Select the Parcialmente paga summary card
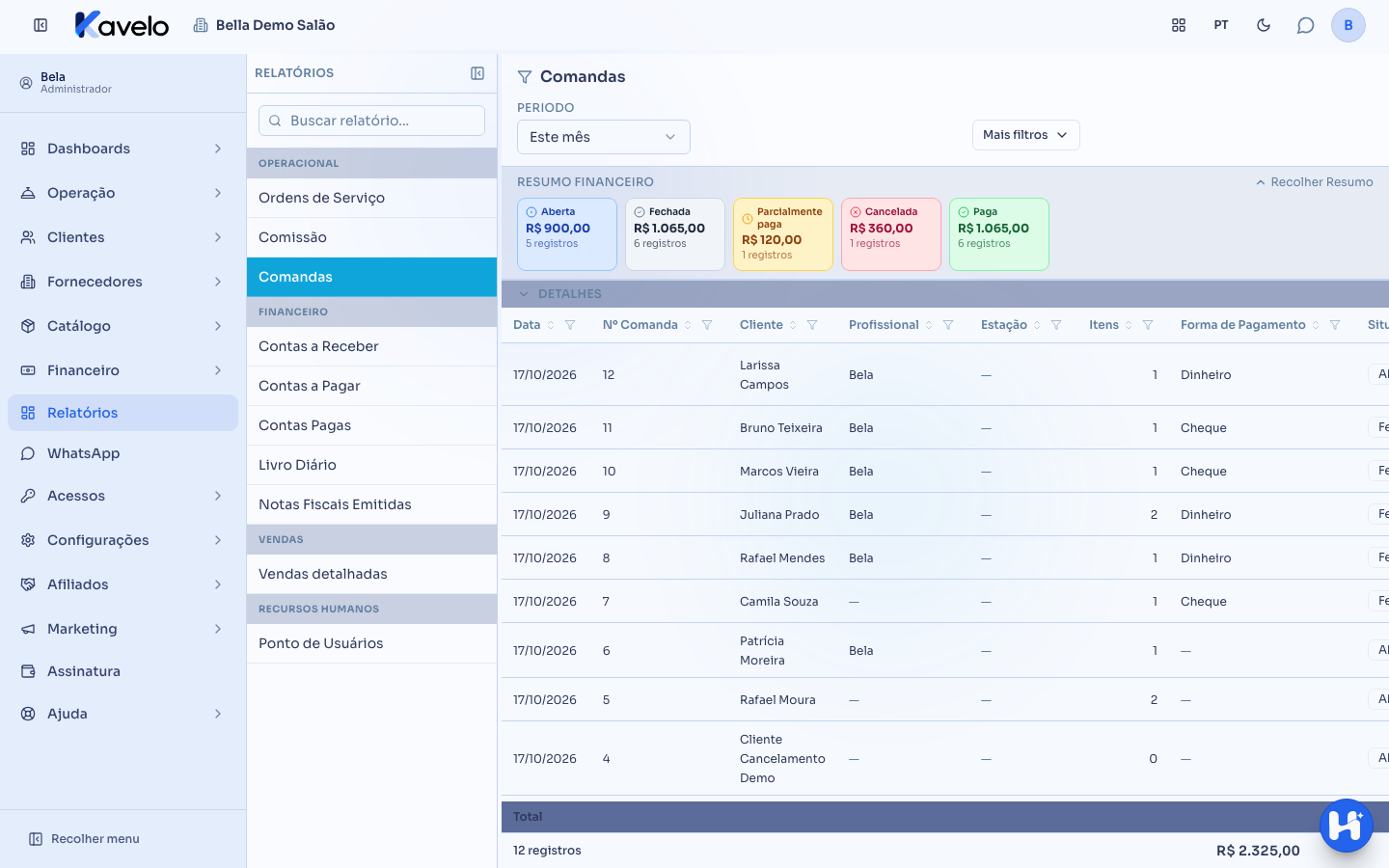Image resolution: width=1389 pixels, height=868 pixels. [x=783, y=234]
